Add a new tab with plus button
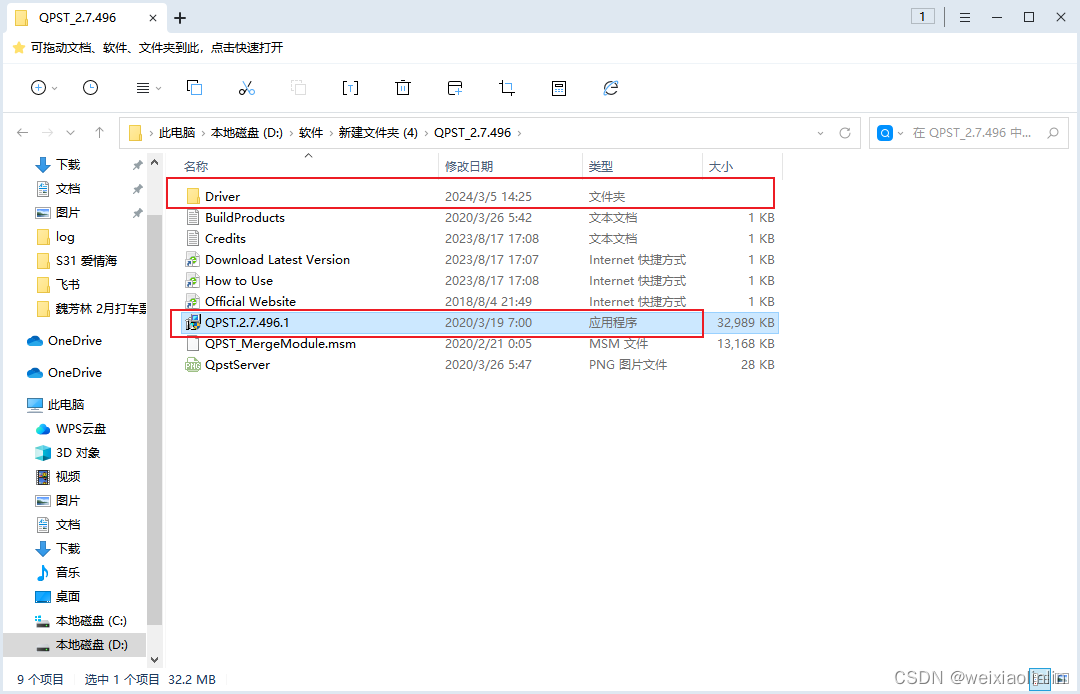This screenshot has width=1080, height=694. [x=180, y=18]
